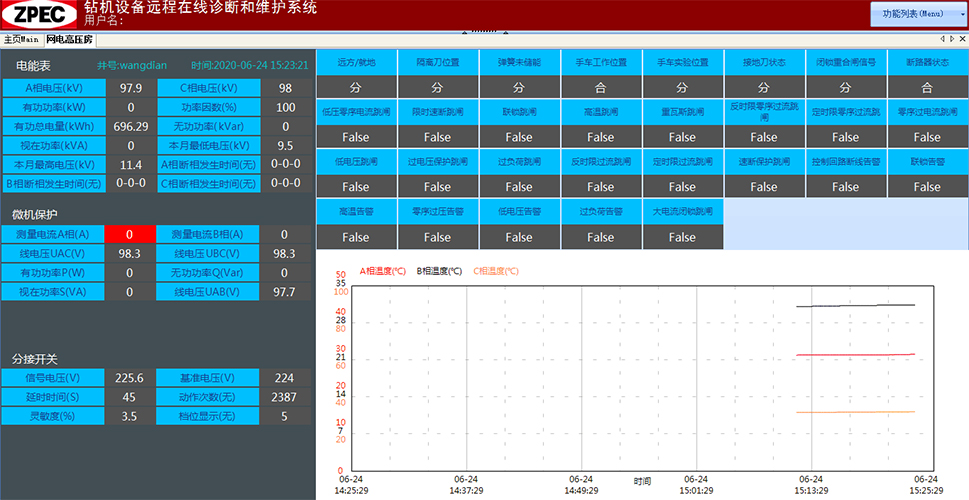This screenshot has width=969, height=500.
Task: Select the 大电流闭锁跳闸 indicator tile
Action: [682, 212]
